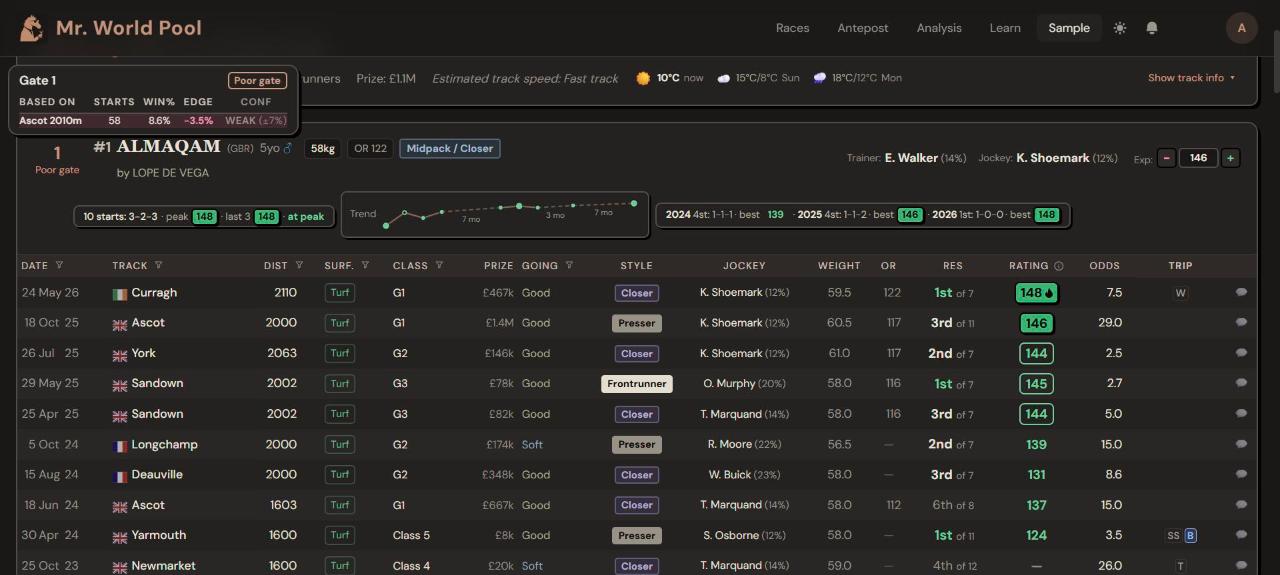The width and height of the screenshot is (1280, 575).
Task: Click the French flag on Longchamp row
Action: click(x=120, y=445)
